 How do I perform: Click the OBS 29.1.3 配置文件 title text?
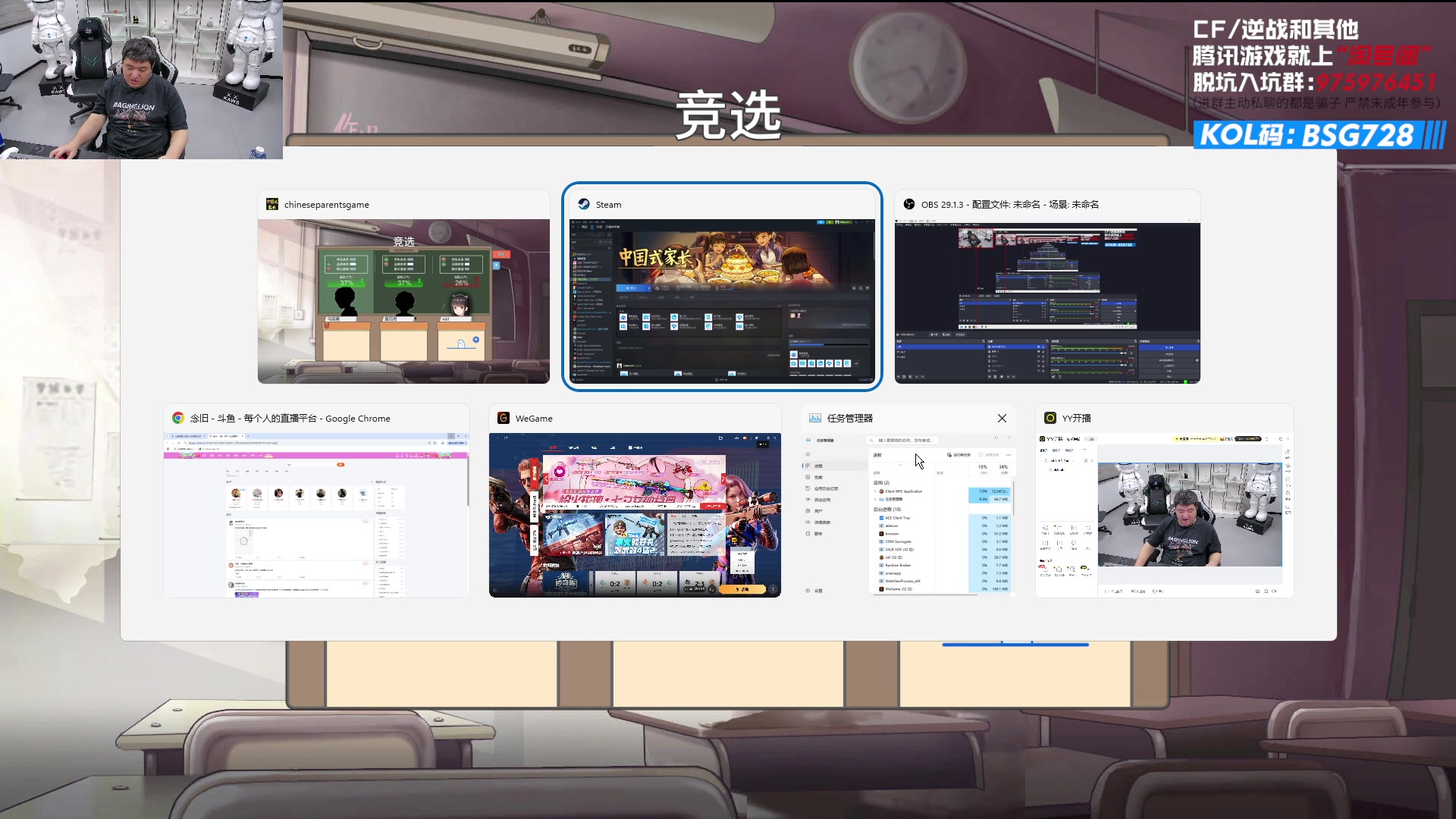point(1010,205)
